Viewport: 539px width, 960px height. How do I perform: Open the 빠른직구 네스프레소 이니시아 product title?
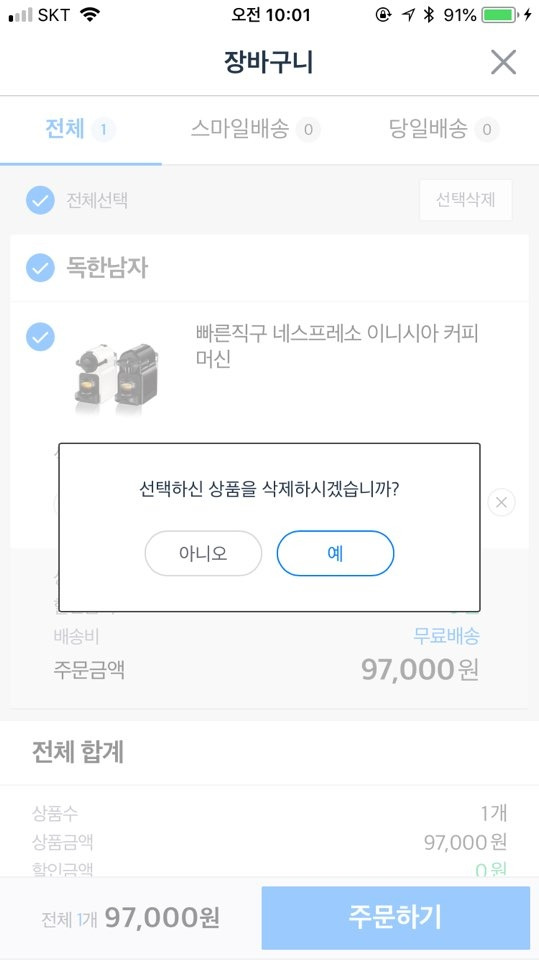pyautogui.click(x=337, y=347)
